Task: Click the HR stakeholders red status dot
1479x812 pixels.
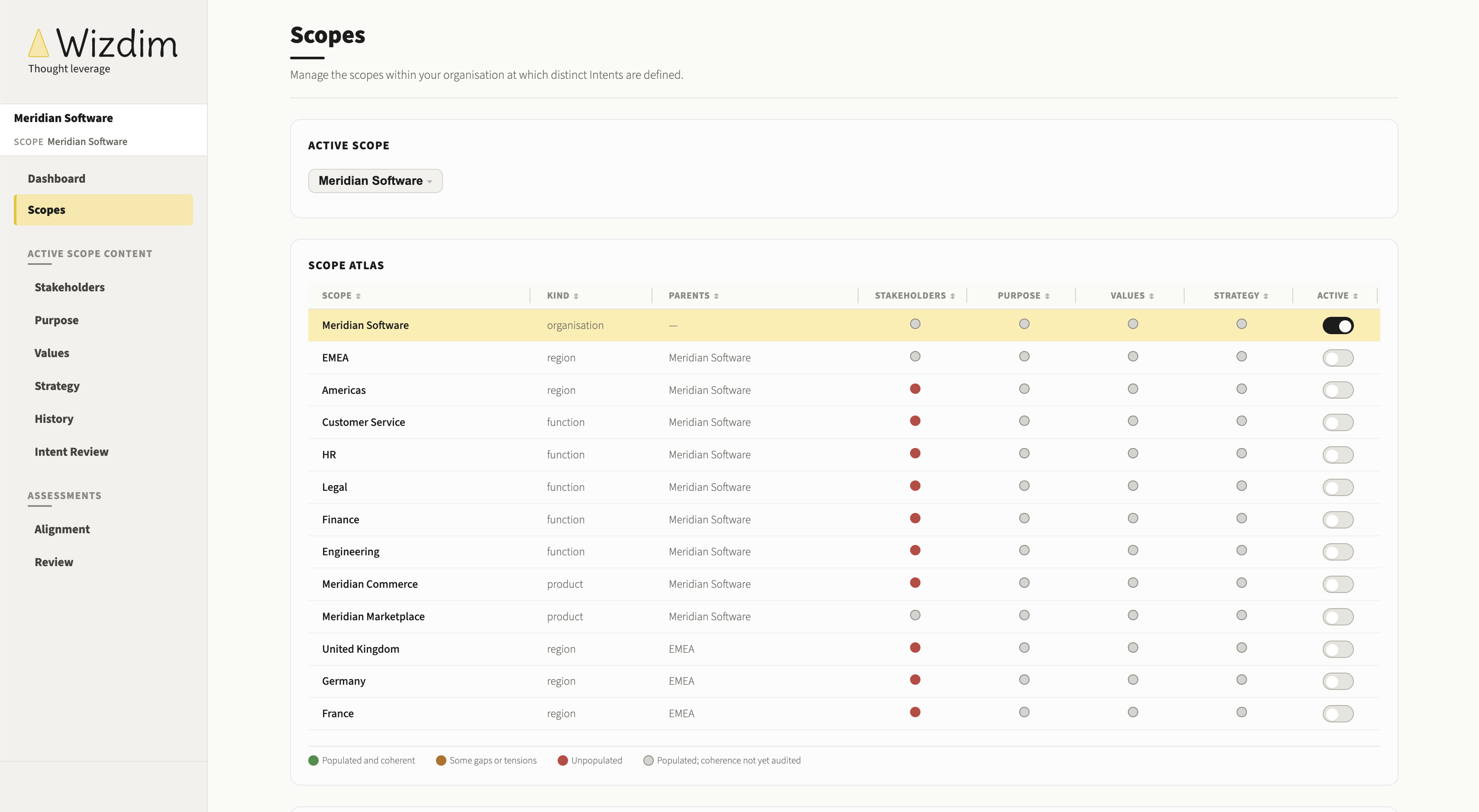Action: [x=915, y=453]
